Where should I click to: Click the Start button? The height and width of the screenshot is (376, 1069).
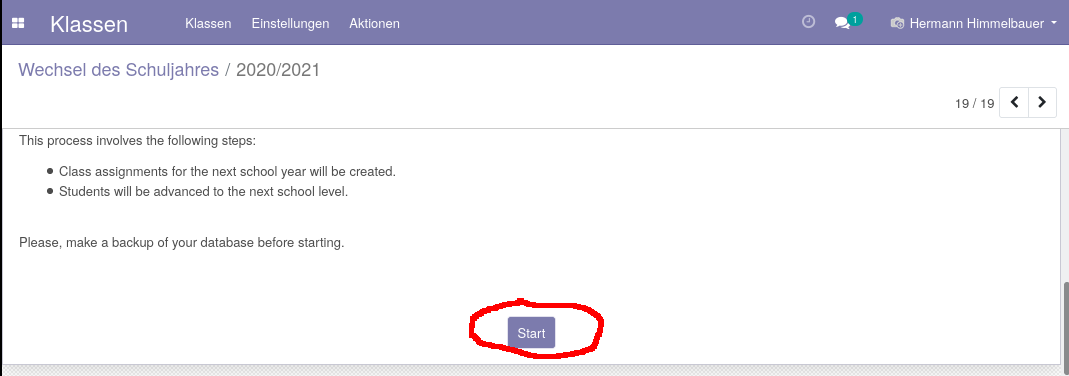[x=531, y=333]
